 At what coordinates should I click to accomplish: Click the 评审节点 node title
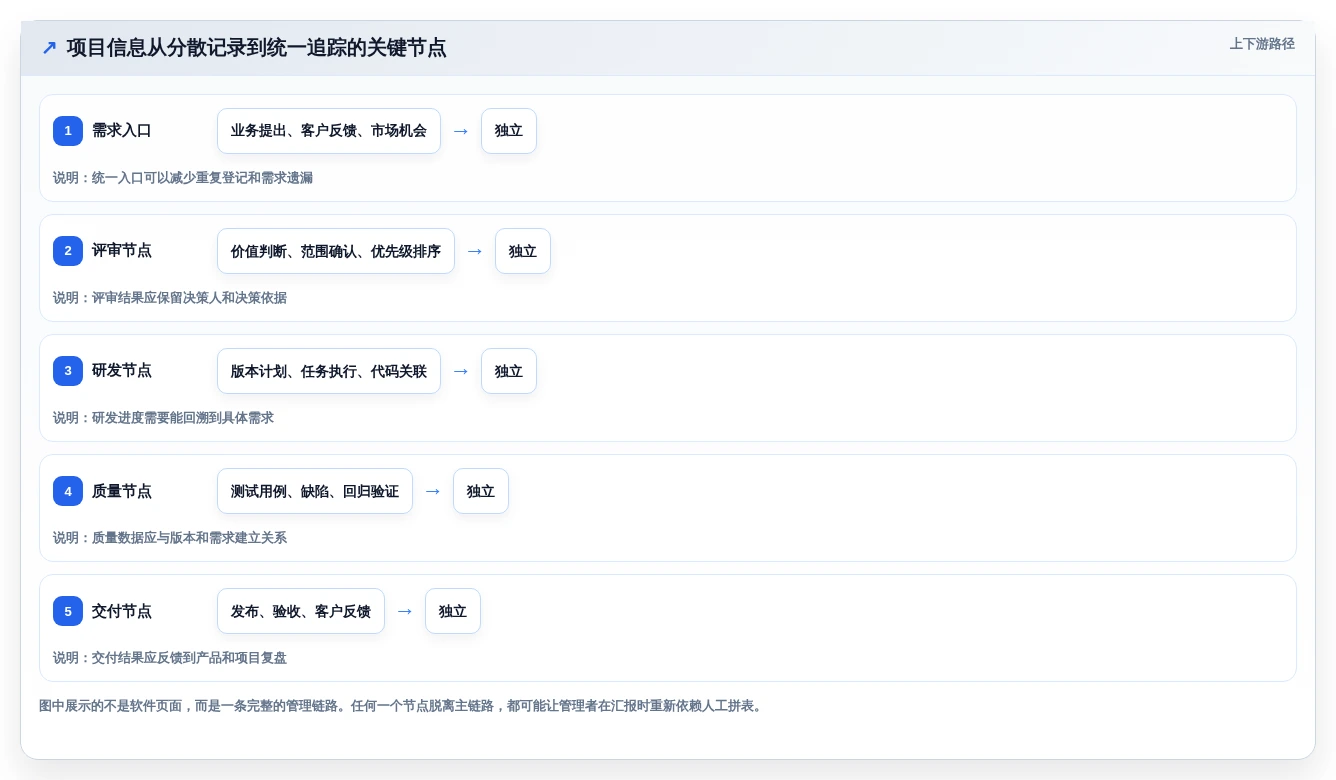coord(122,251)
